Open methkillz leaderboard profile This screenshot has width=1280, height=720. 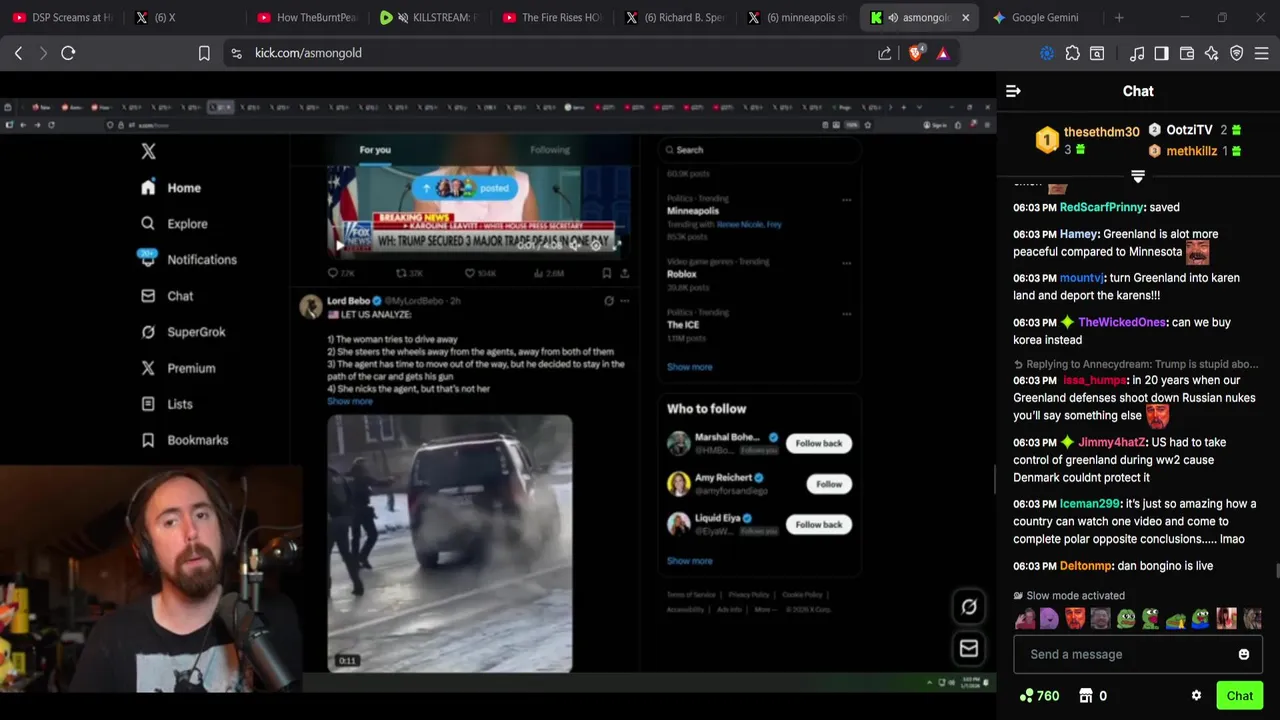coord(1191,151)
